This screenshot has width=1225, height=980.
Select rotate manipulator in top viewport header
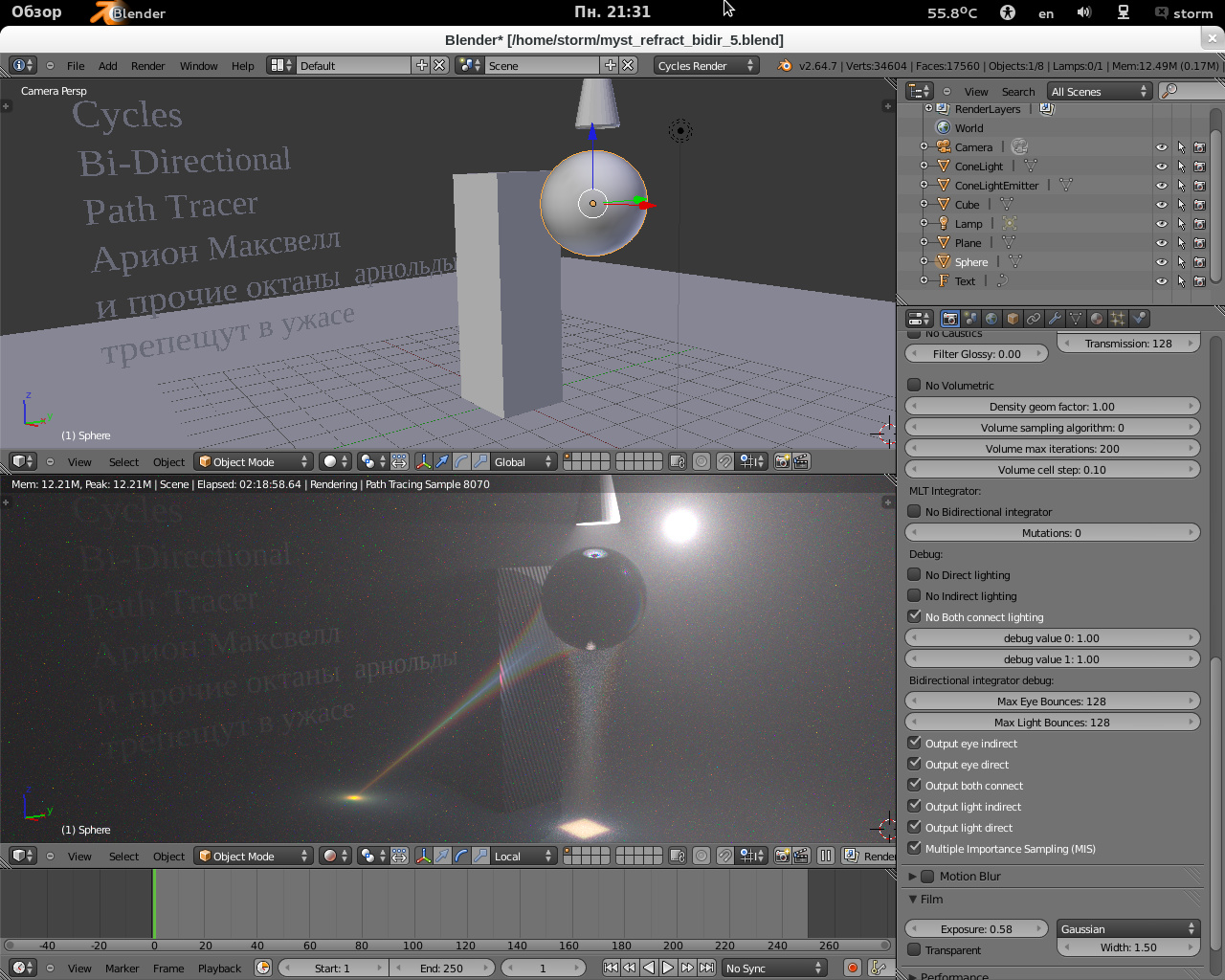pyautogui.click(x=461, y=461)
